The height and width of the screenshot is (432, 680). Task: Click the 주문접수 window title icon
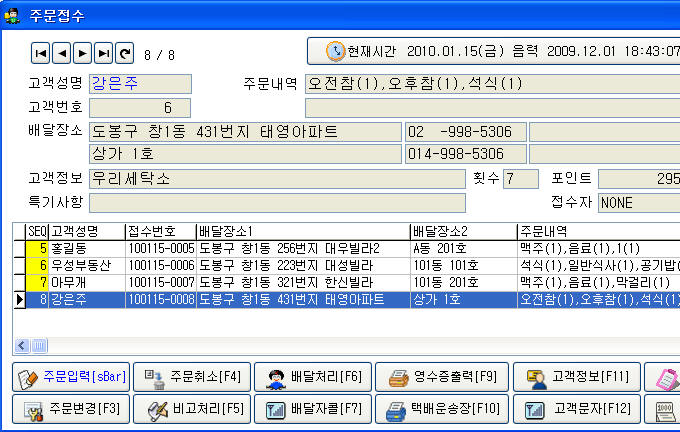click(12, 16)
